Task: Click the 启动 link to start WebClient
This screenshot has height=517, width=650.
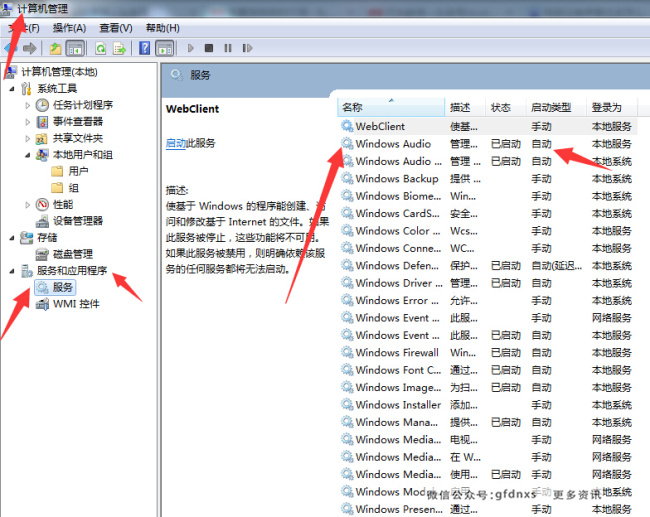Action: tap(175, 143)
